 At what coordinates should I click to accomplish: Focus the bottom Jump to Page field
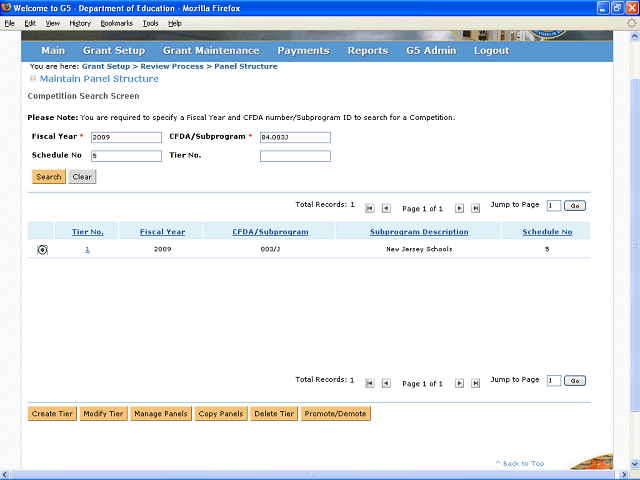coord(553,381)
